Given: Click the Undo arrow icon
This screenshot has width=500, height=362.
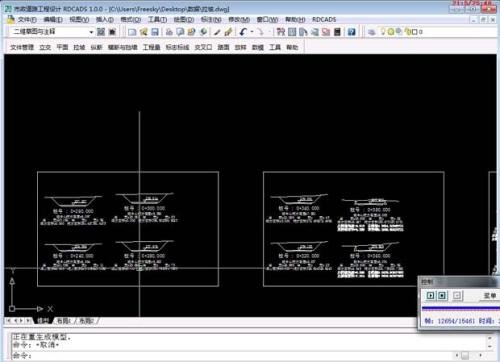Looking at the screenshot, I should point(243,32).
